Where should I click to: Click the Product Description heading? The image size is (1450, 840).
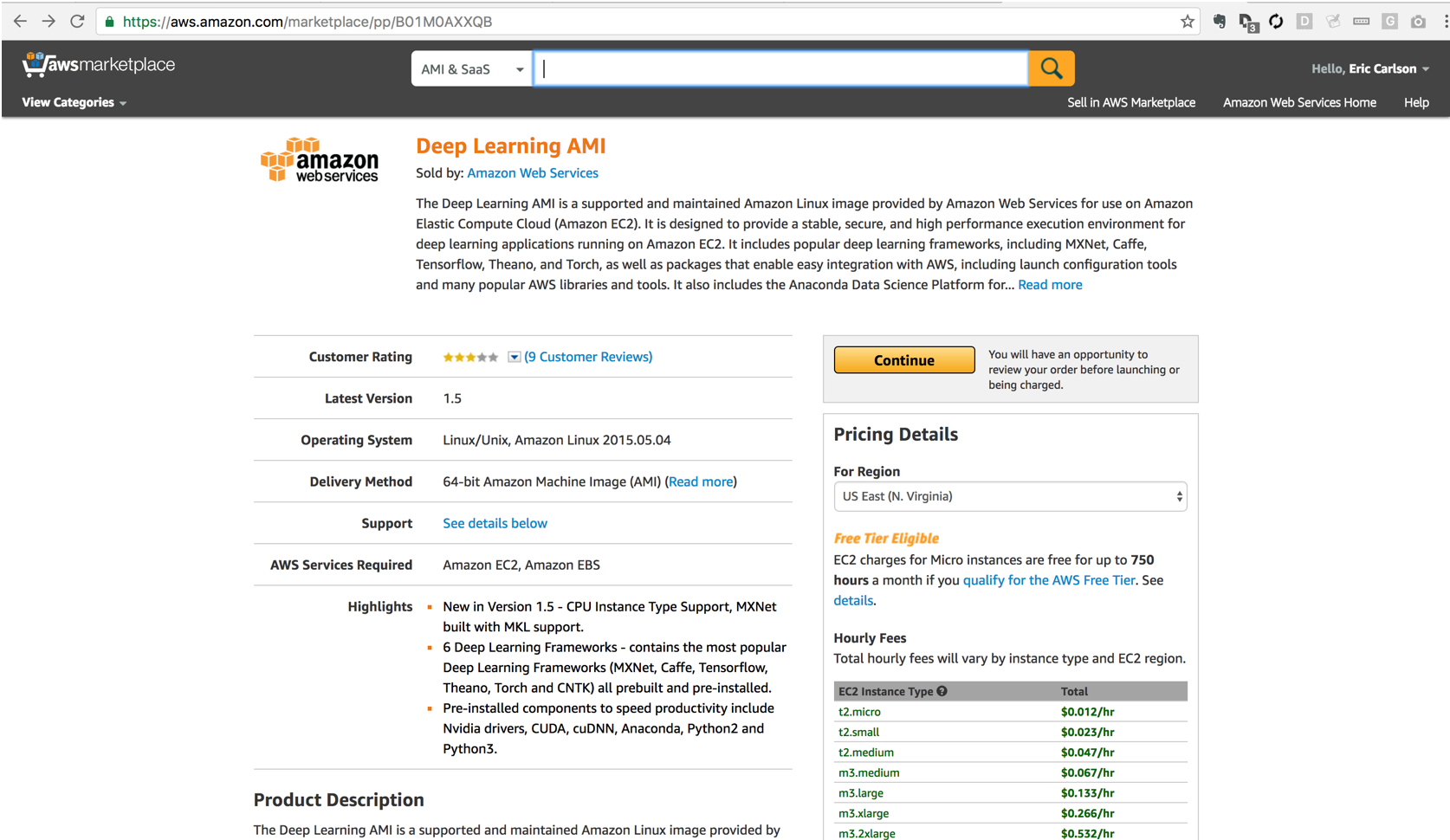coord(339,800)
